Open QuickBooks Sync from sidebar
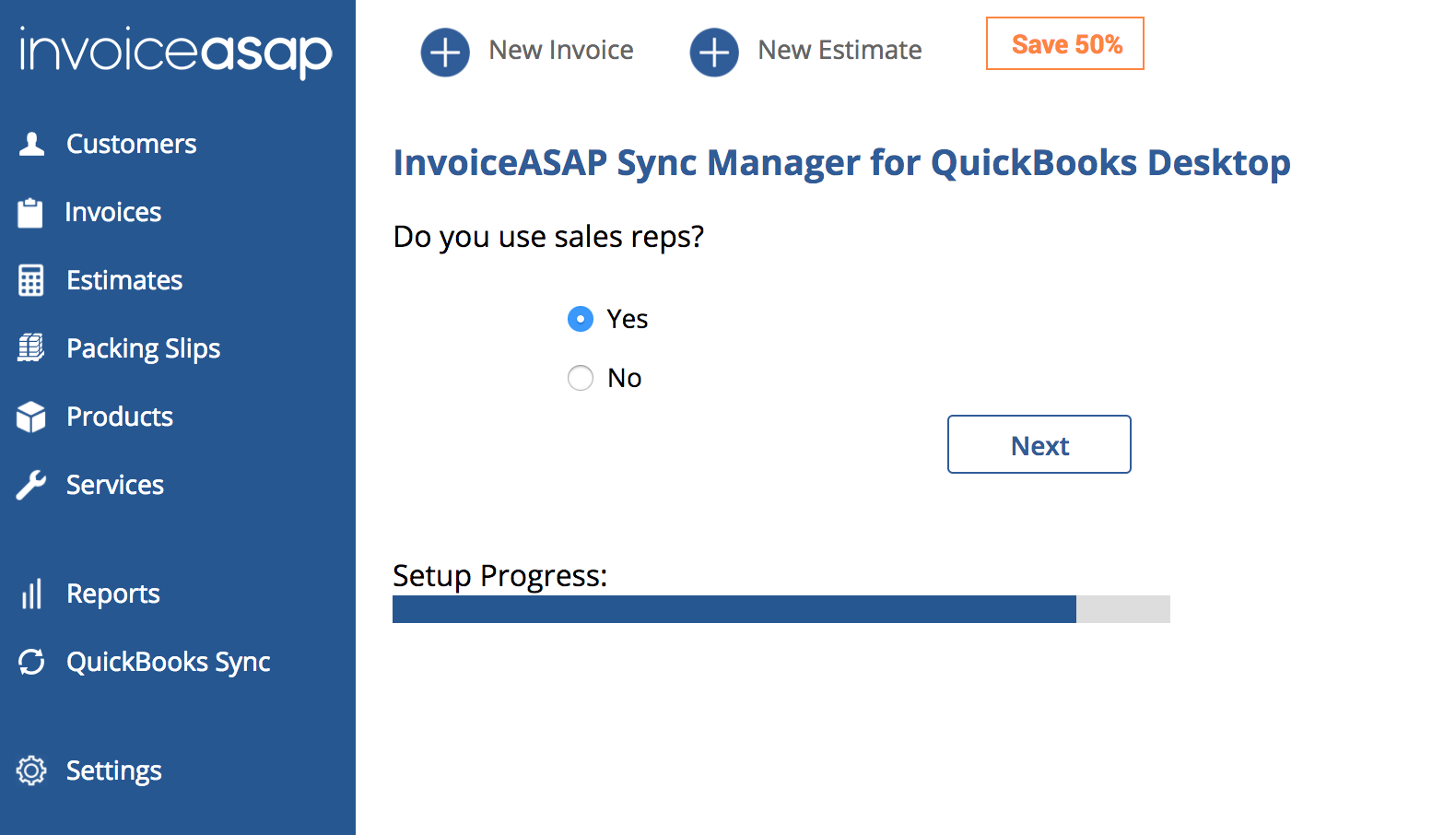 (x=169, y=662)
